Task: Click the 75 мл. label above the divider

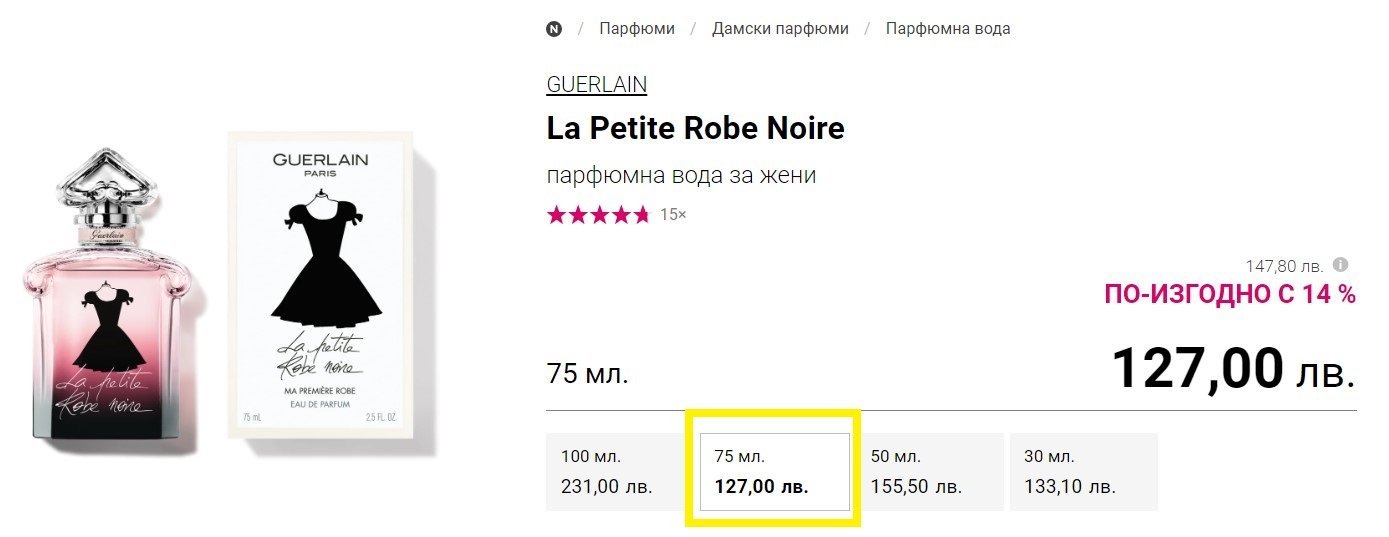Action: tap(587, 375)
